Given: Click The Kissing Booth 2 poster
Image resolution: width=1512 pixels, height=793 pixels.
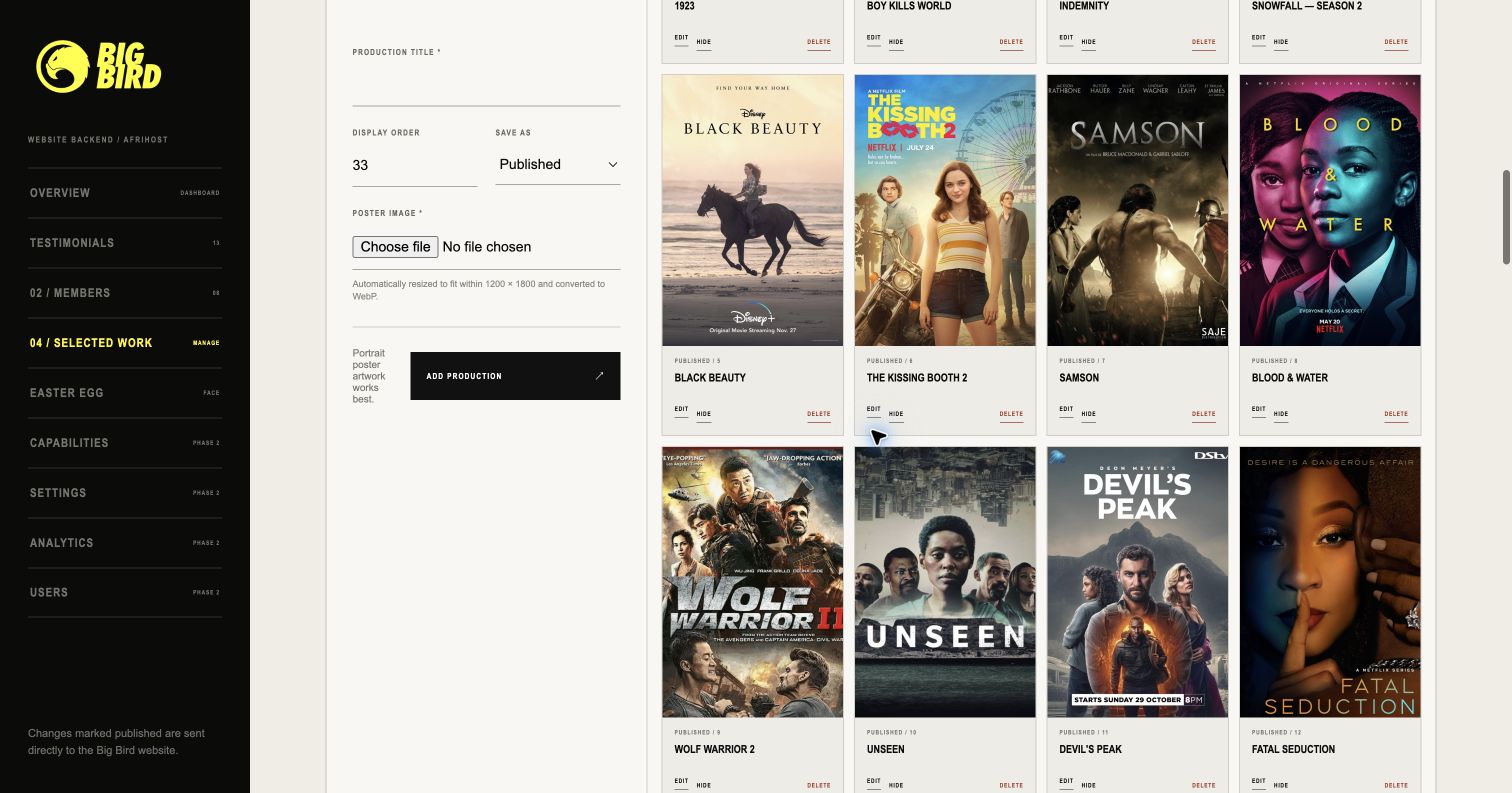Looking at the screenshot, I should click(x=945, y=210).
